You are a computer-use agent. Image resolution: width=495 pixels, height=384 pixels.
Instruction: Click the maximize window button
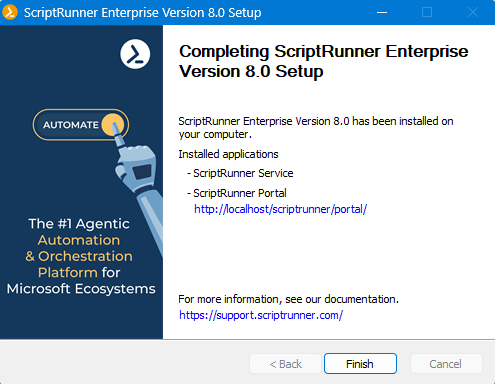pos(427,12)
